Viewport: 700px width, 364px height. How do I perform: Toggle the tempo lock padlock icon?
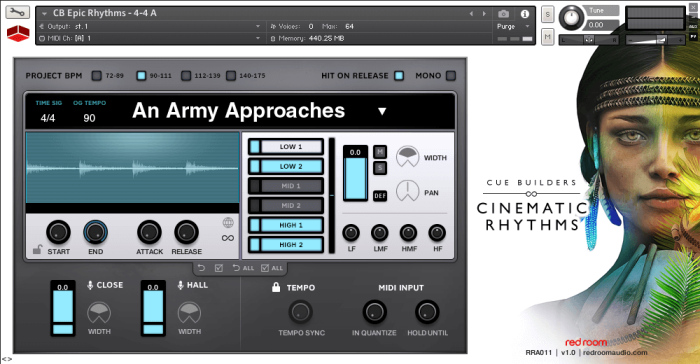pos(276,287)
